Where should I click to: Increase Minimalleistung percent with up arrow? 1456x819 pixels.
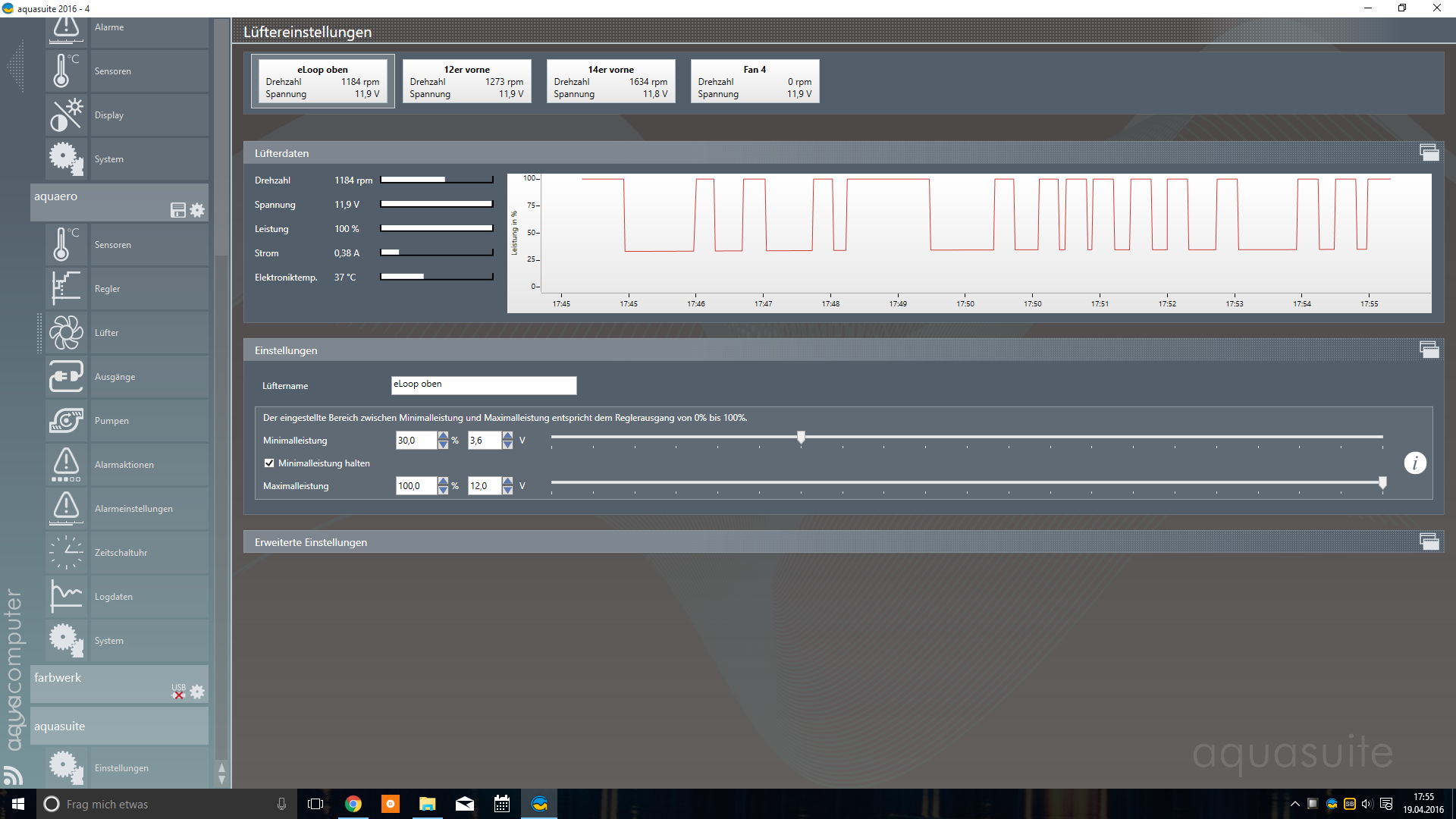tap(443, 436)
